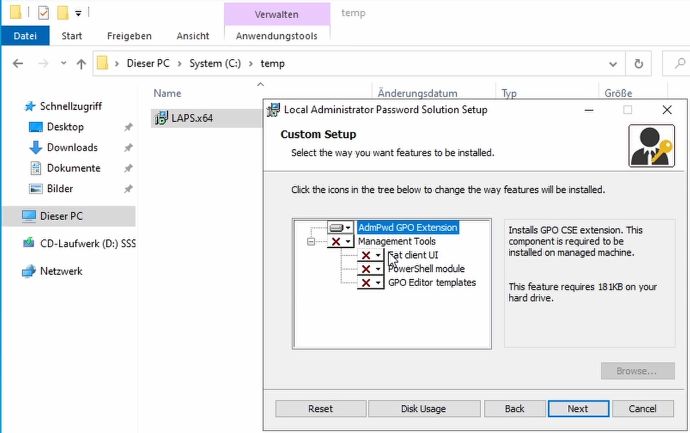This screenshot has width=690, height=433.
Task: Select the Fat client UI feature label
Action: pyautogui.click(x=413, y=255)
